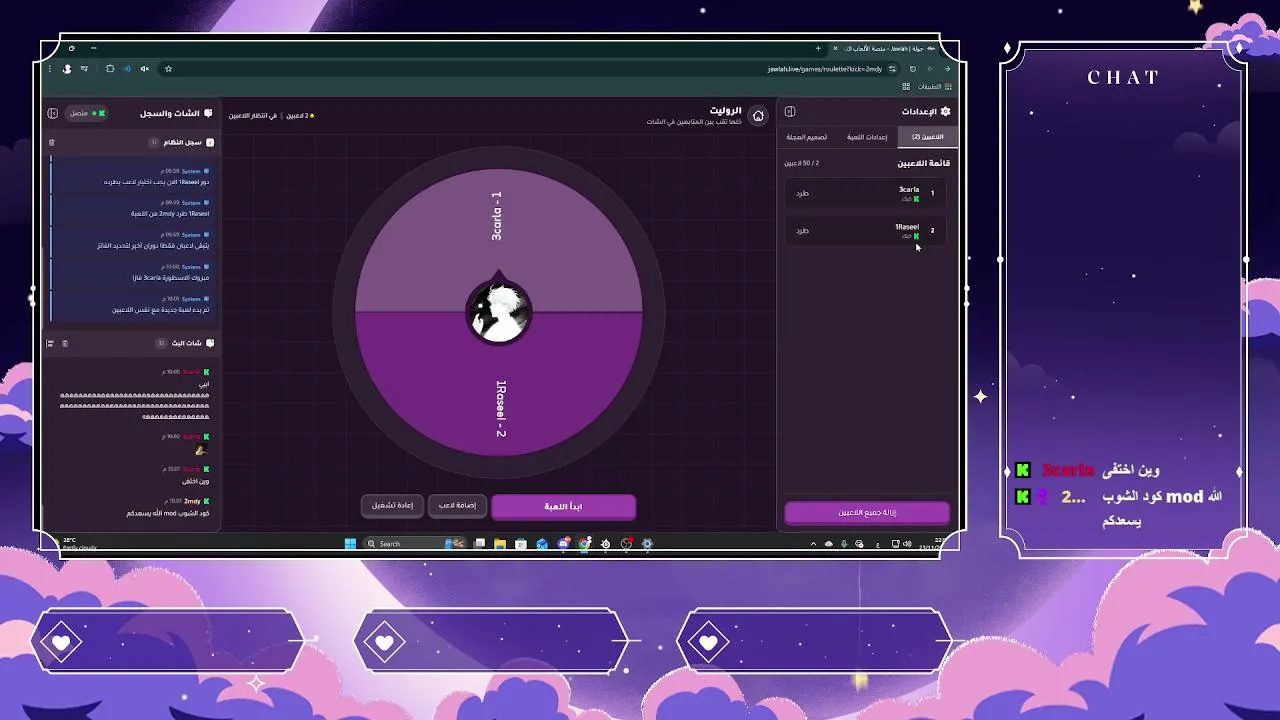Open the stream chat filter icon
1280x720 pixels.
pos(50,343)
